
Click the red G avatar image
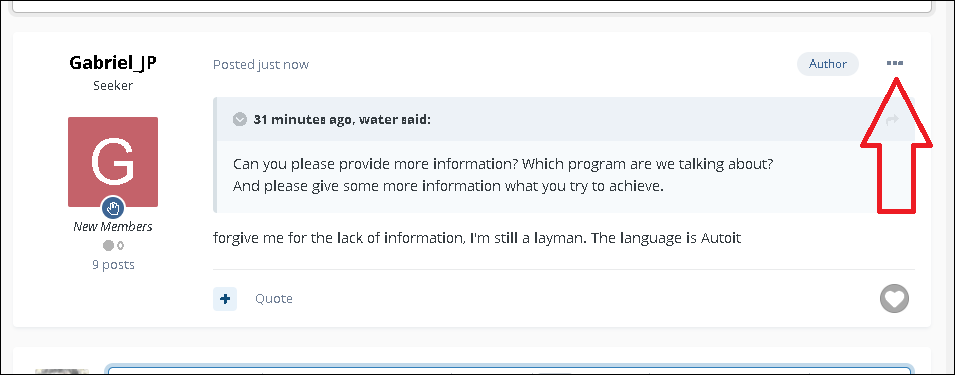[x=113, y=162]
